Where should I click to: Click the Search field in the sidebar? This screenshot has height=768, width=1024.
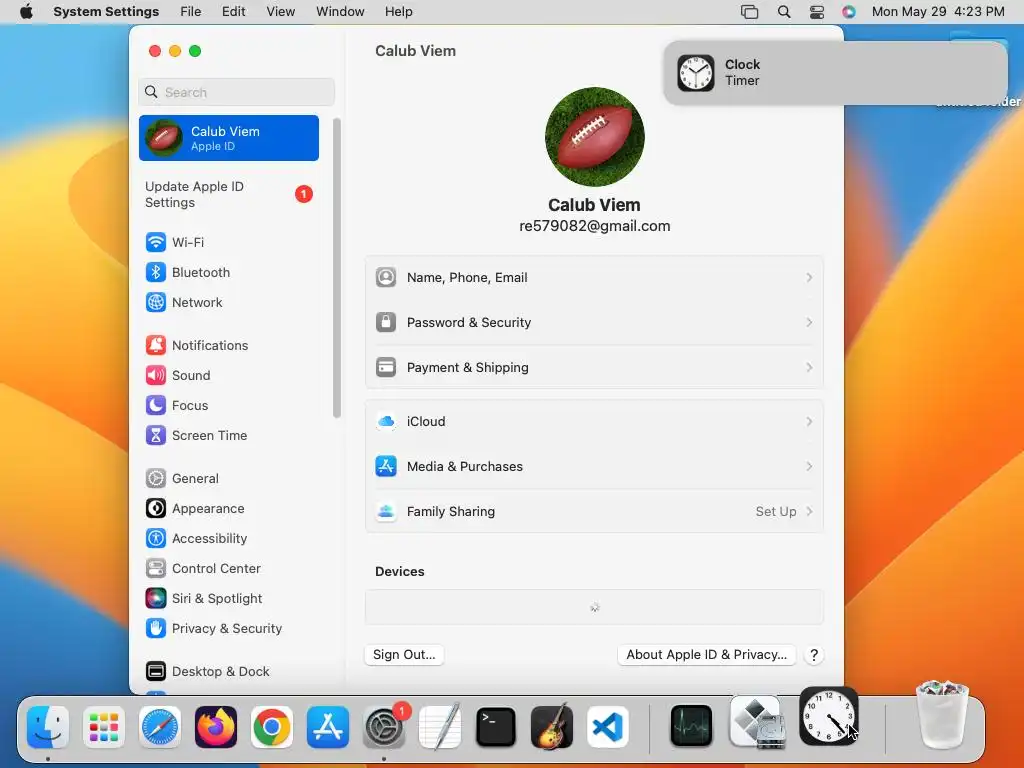tap(236, 92)
